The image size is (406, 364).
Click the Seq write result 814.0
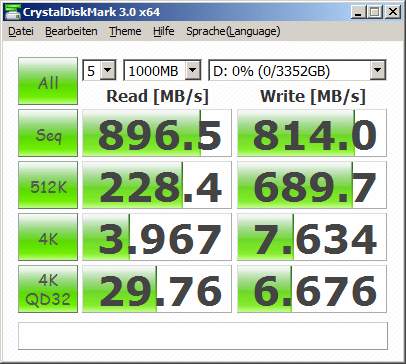(312, 133)
